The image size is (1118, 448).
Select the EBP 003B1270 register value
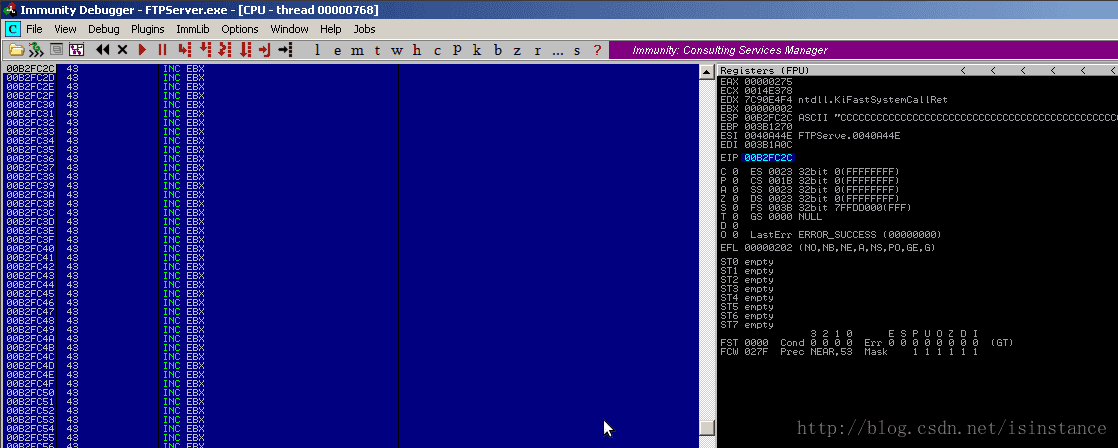[768, 126]
